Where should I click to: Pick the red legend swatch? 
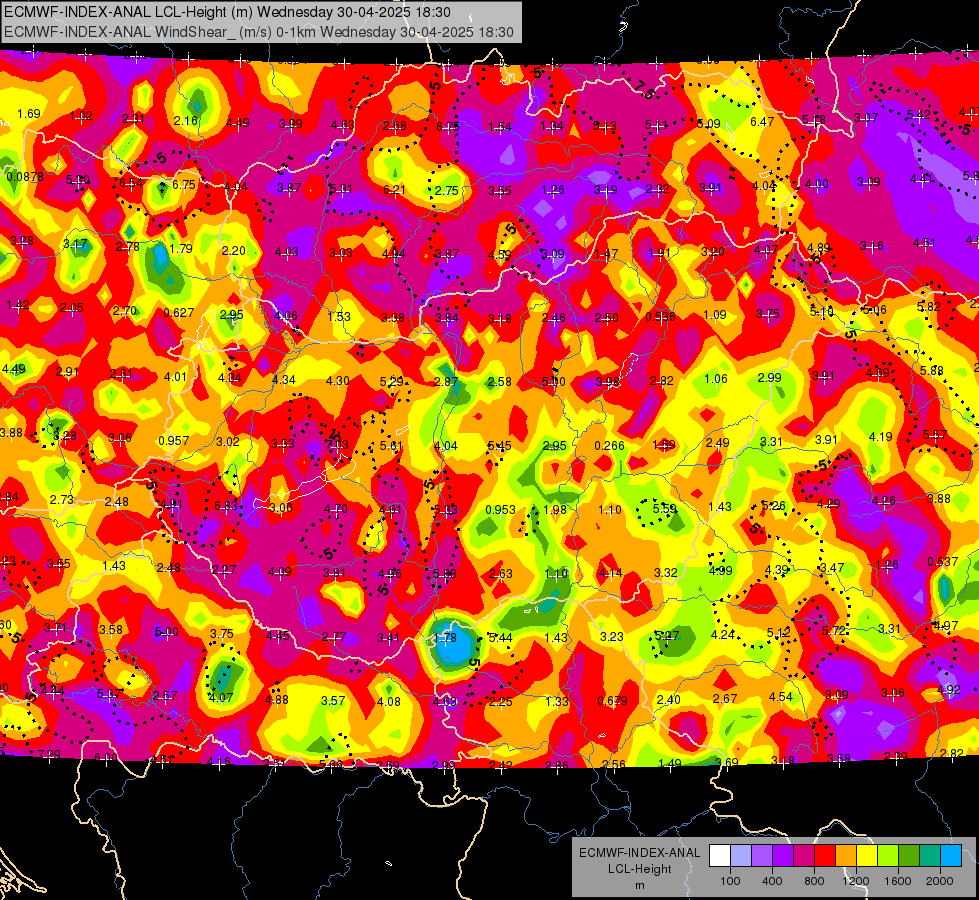pos(825,856)
